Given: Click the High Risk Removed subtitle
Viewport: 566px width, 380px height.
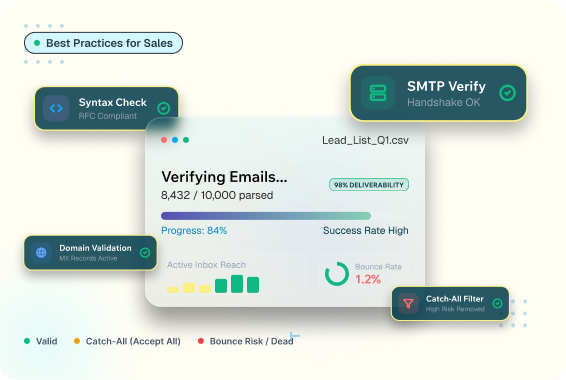Looking at the screenshot, I should click(x=455, y=309).
